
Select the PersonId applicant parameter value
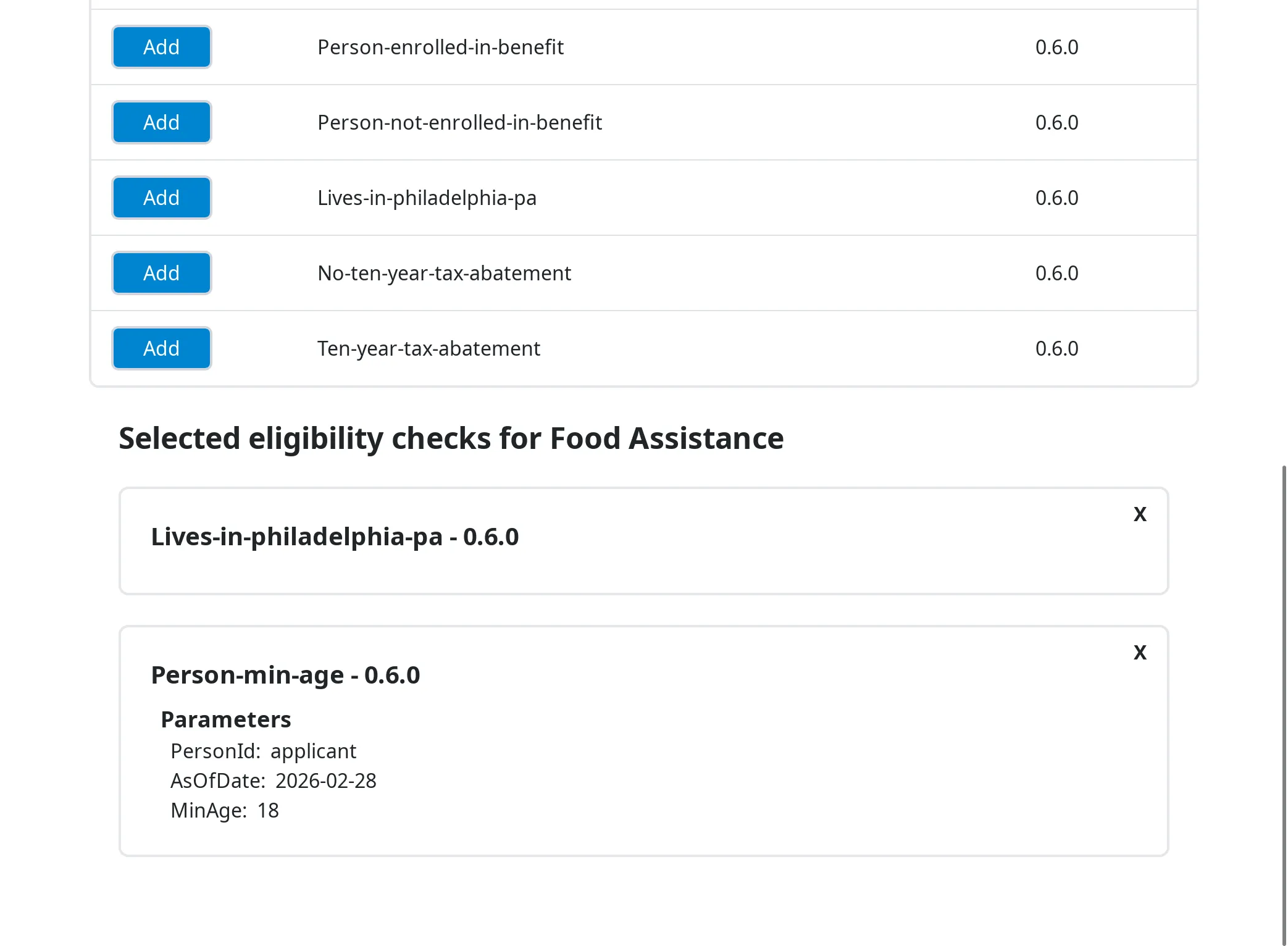tap(312, 751)
